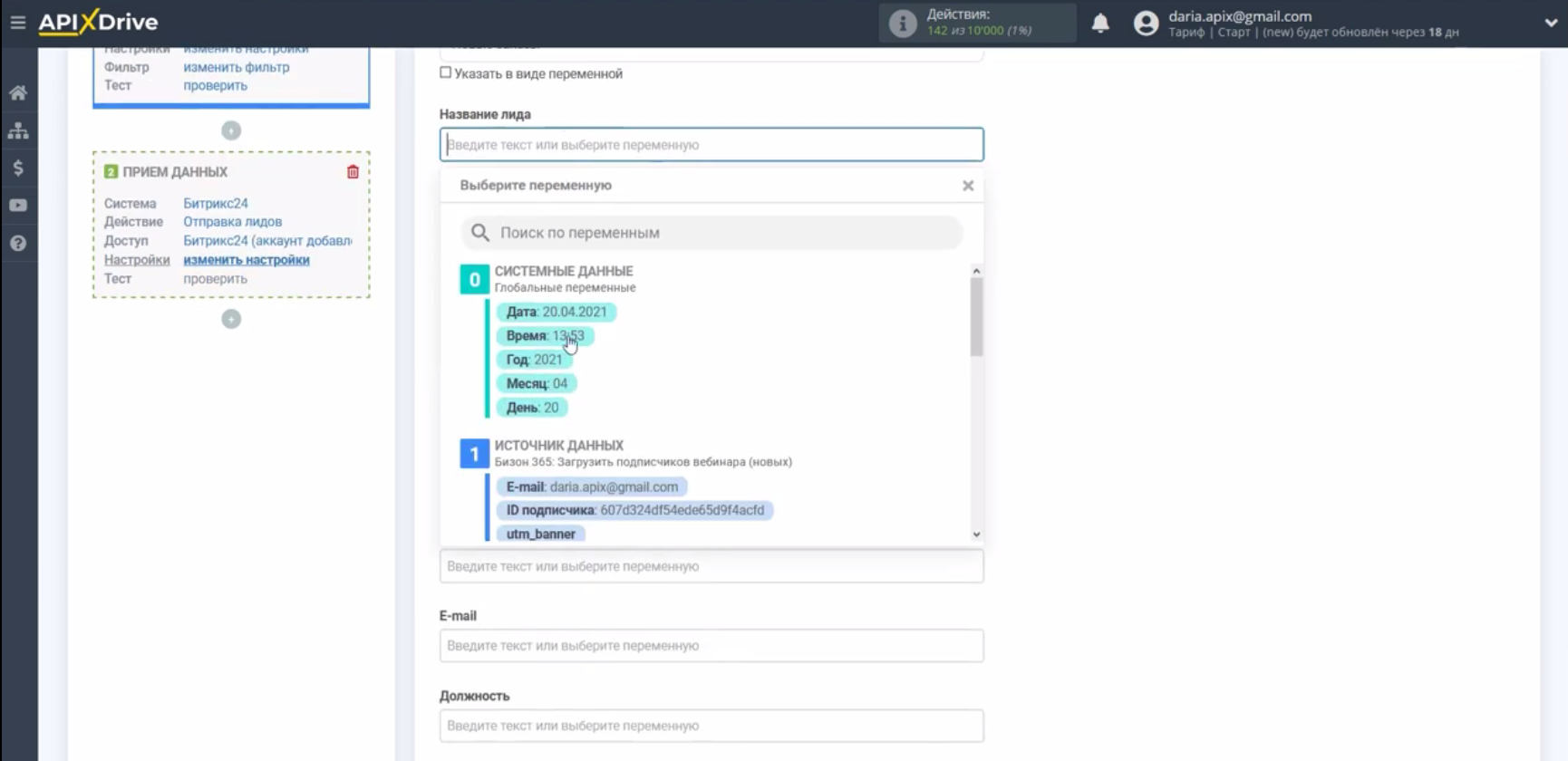Select the 'Месяц: 04' variable
The height and width of the screenshot is (761, 1568).
537,383
